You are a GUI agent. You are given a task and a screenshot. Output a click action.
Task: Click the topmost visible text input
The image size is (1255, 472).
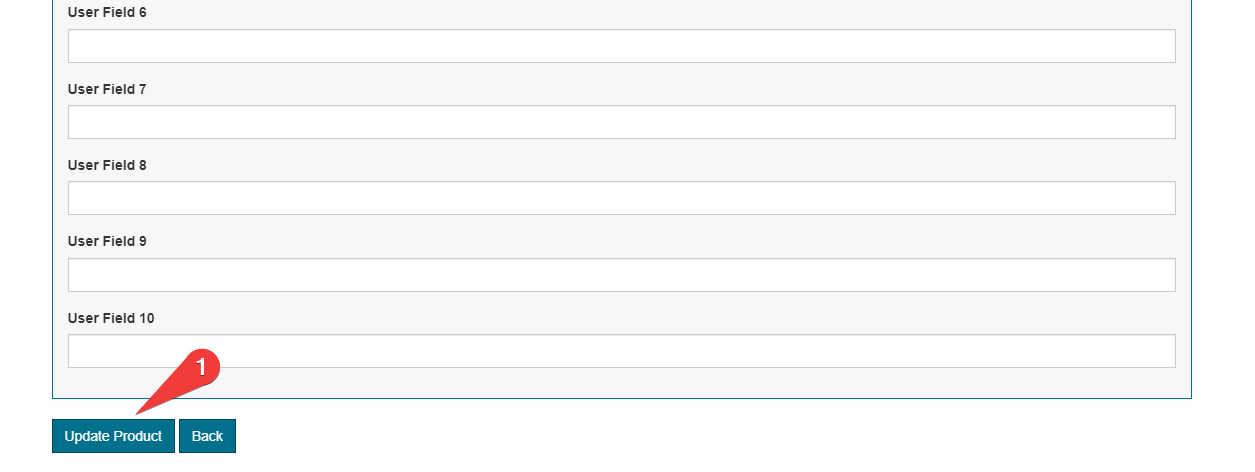click(621, 46)
